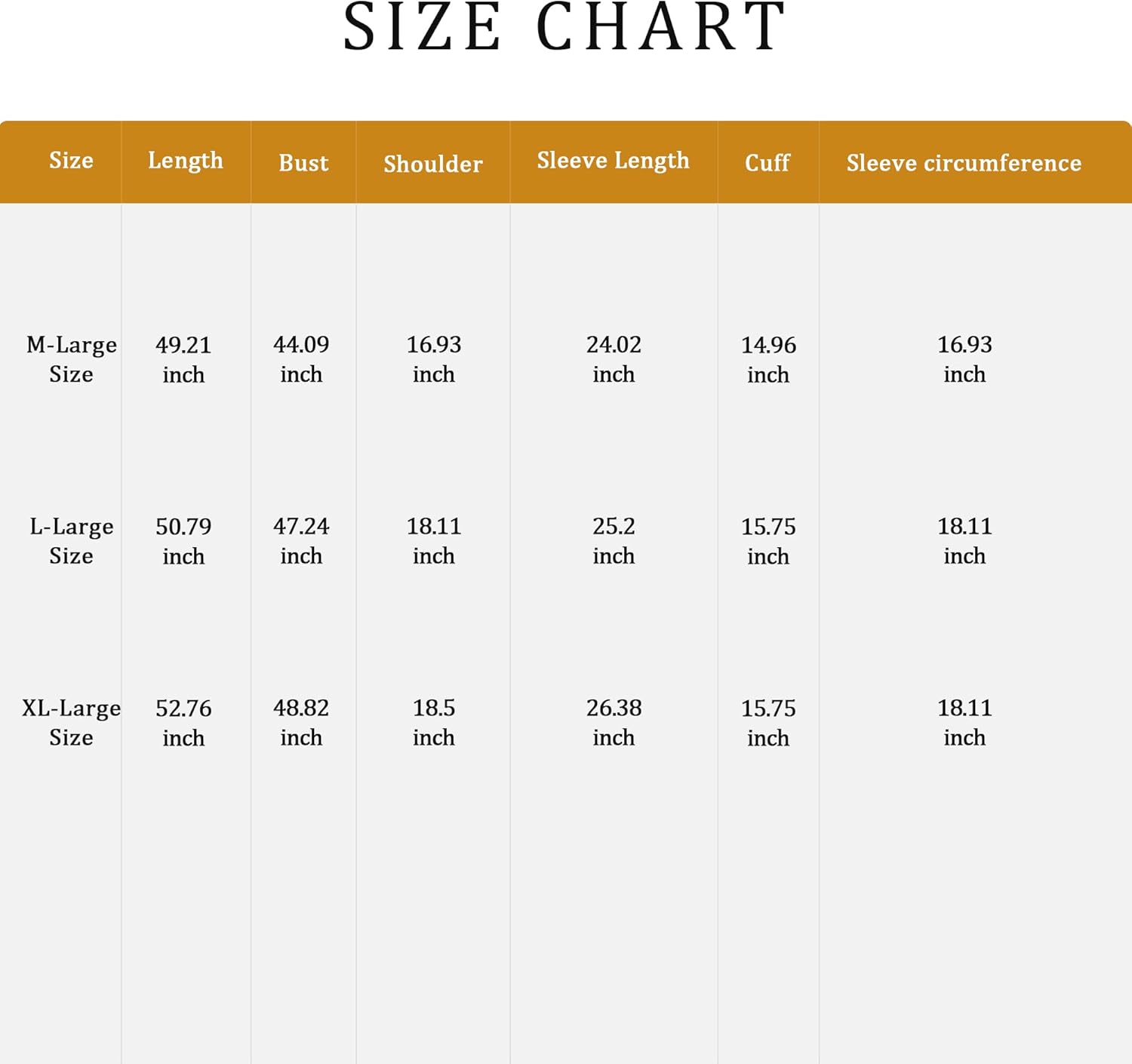Select the 14.96 inch cuff value
Screen dimensions: 1132x1064
768,359
